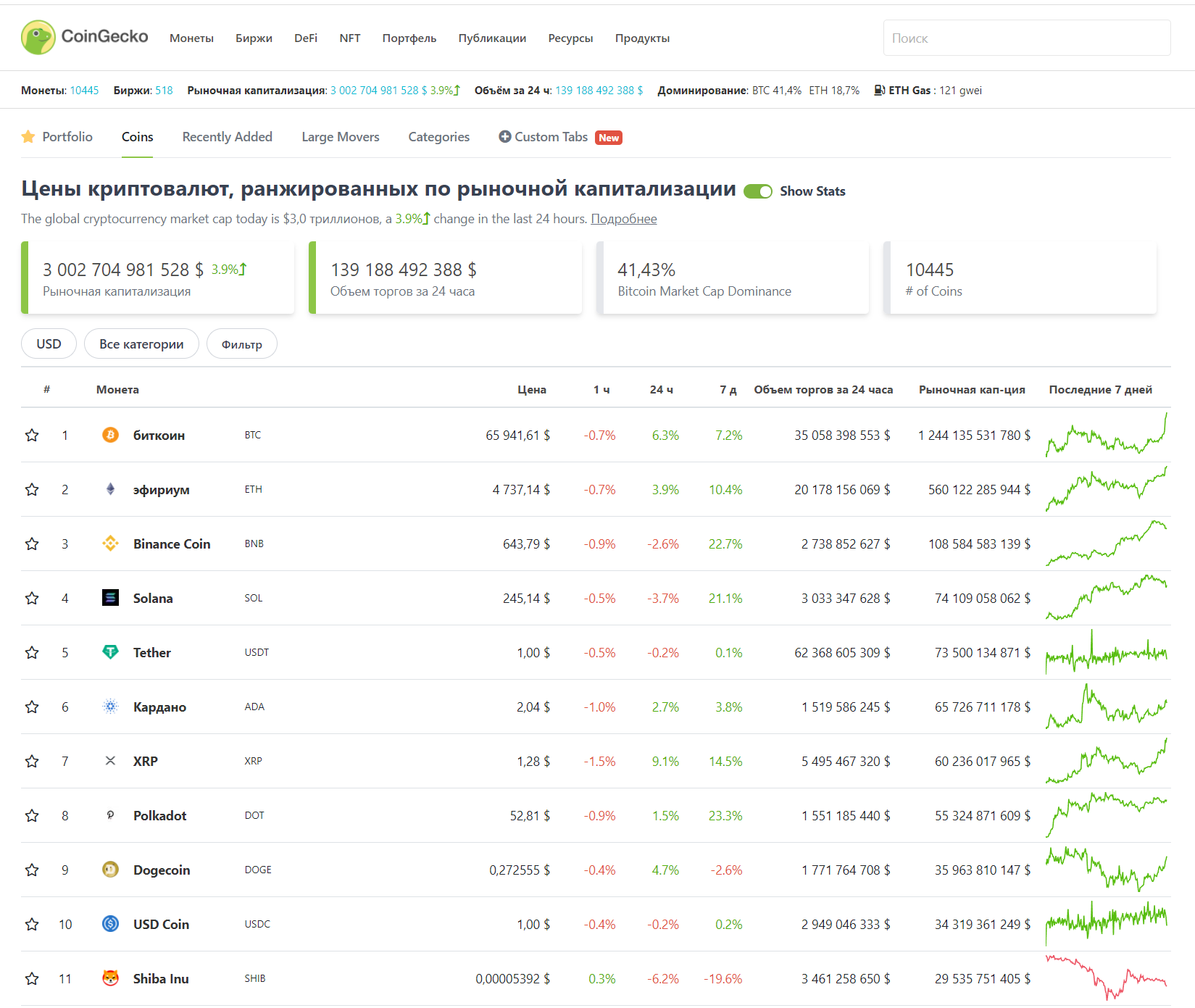This screenshot has width=1195, height=1008.
Task: Open the Биржи menu
Action: 254,38
